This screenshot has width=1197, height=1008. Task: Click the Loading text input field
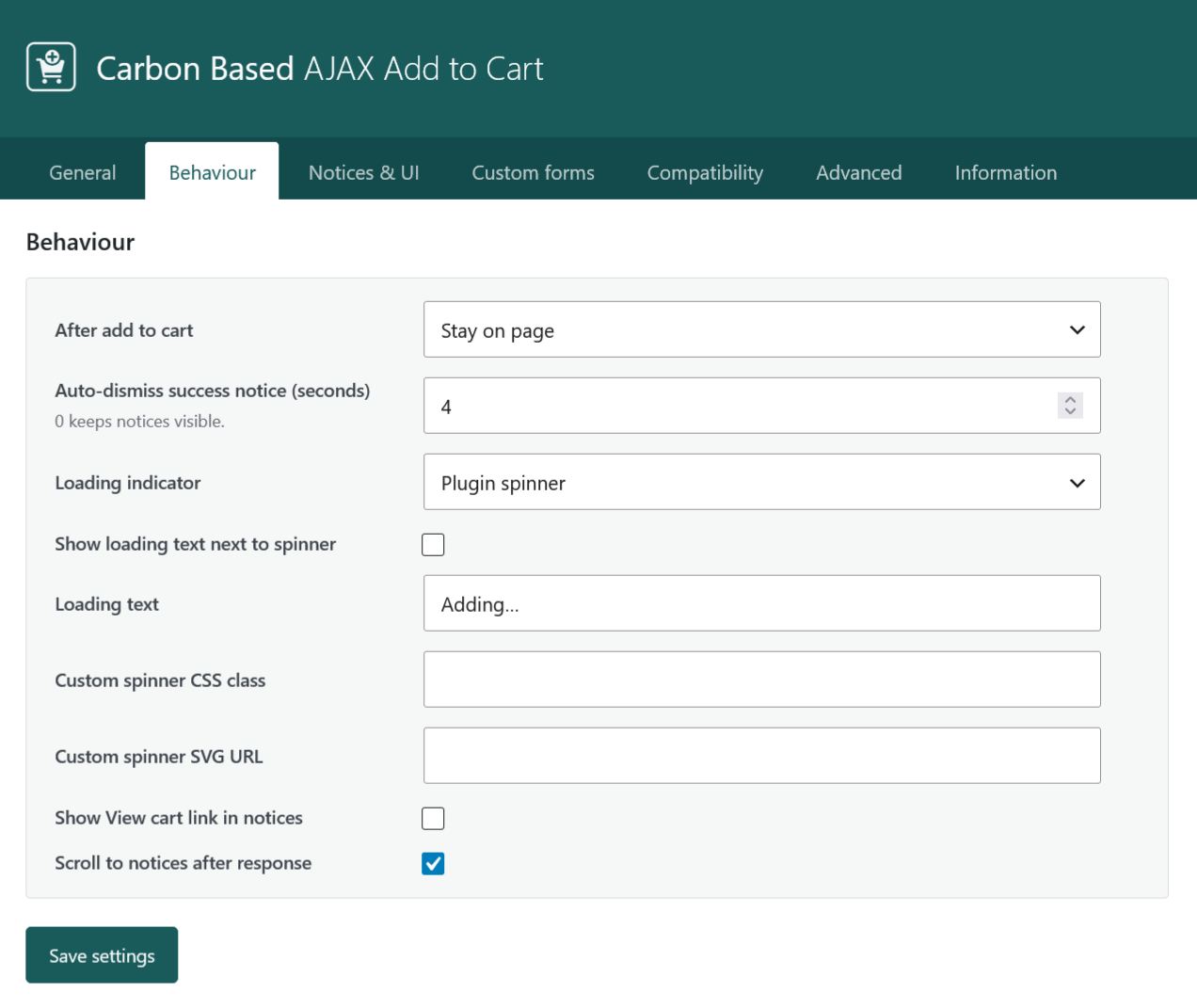[x=761, y=603]
